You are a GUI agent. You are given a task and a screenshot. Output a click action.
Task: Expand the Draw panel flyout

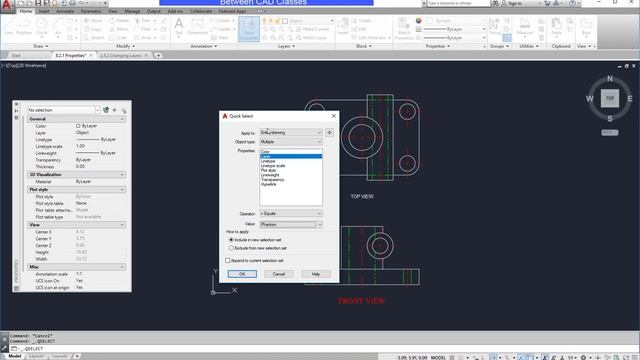(41, 46)
